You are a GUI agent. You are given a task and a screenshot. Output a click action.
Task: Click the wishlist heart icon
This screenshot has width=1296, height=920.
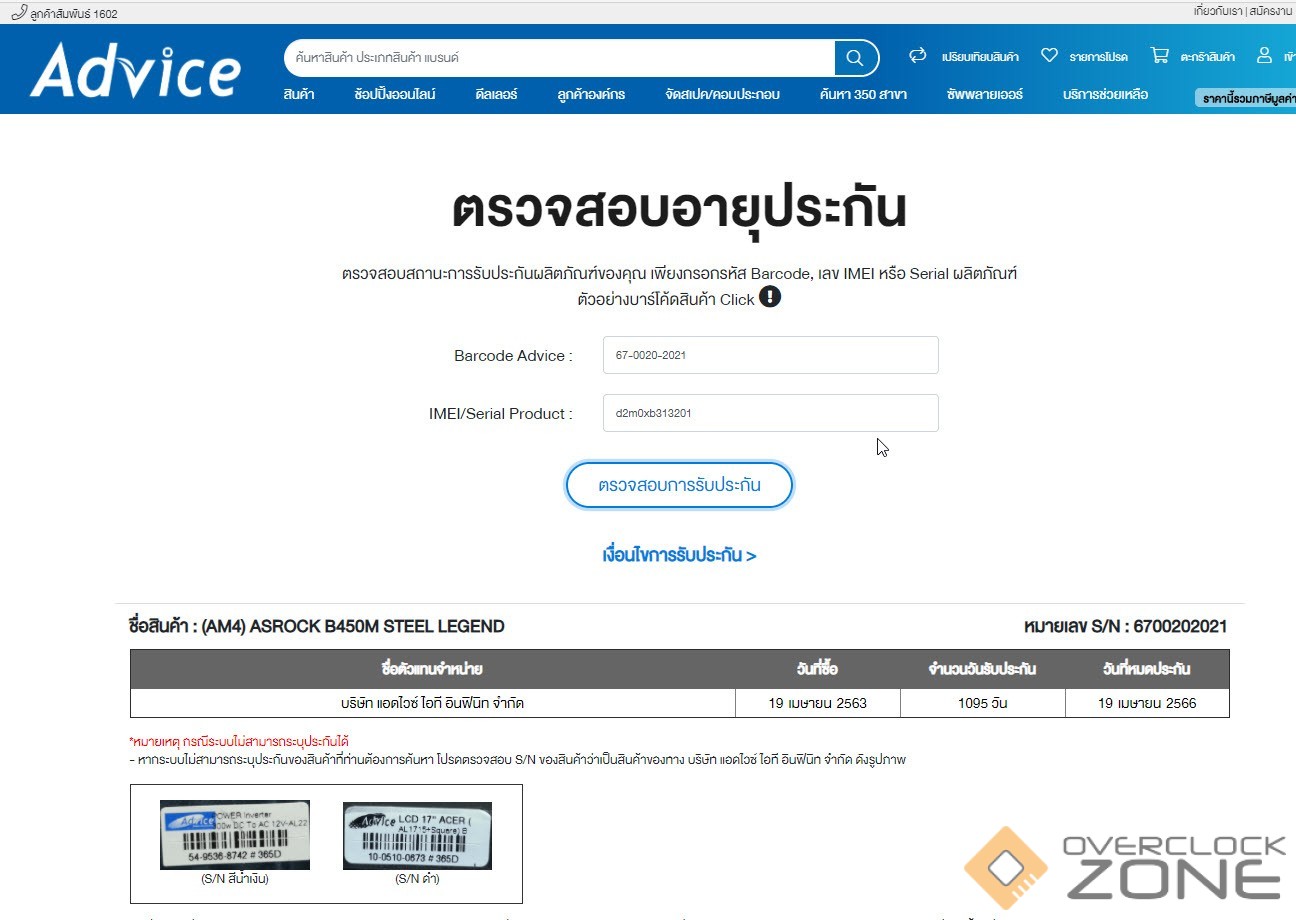(1049, 56)
